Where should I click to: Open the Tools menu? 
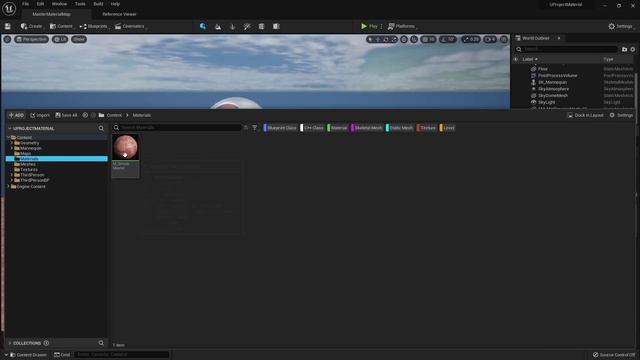pos(80,4)
